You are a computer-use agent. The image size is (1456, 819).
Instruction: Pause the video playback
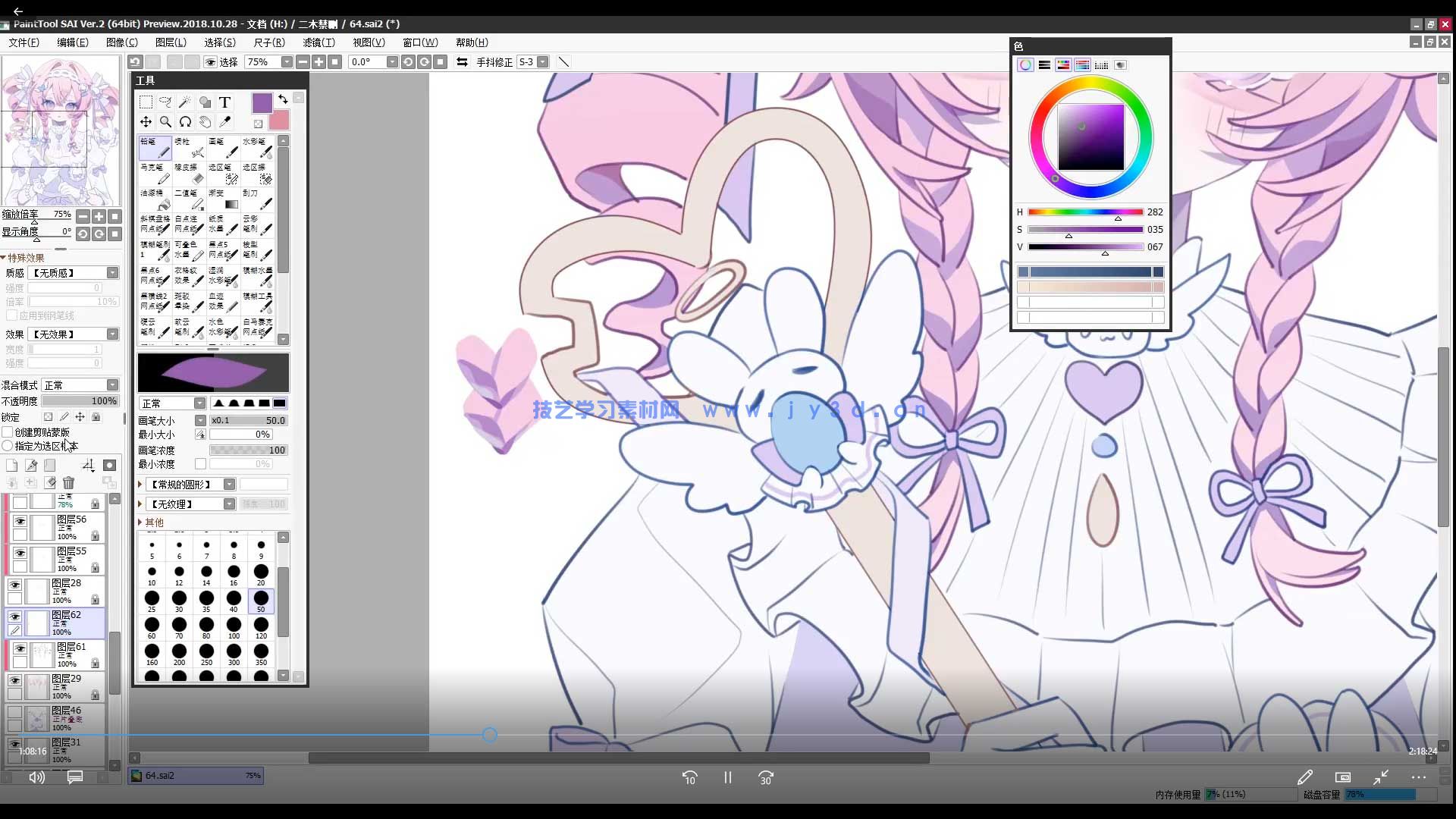[727, 777]
